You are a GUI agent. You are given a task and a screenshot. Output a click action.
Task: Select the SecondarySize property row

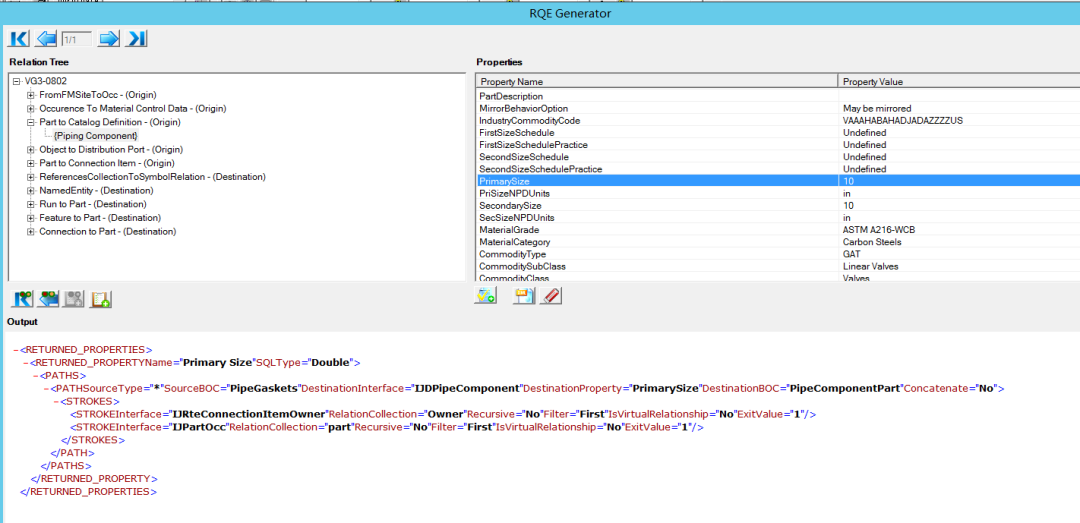click(x=778, y=205)
